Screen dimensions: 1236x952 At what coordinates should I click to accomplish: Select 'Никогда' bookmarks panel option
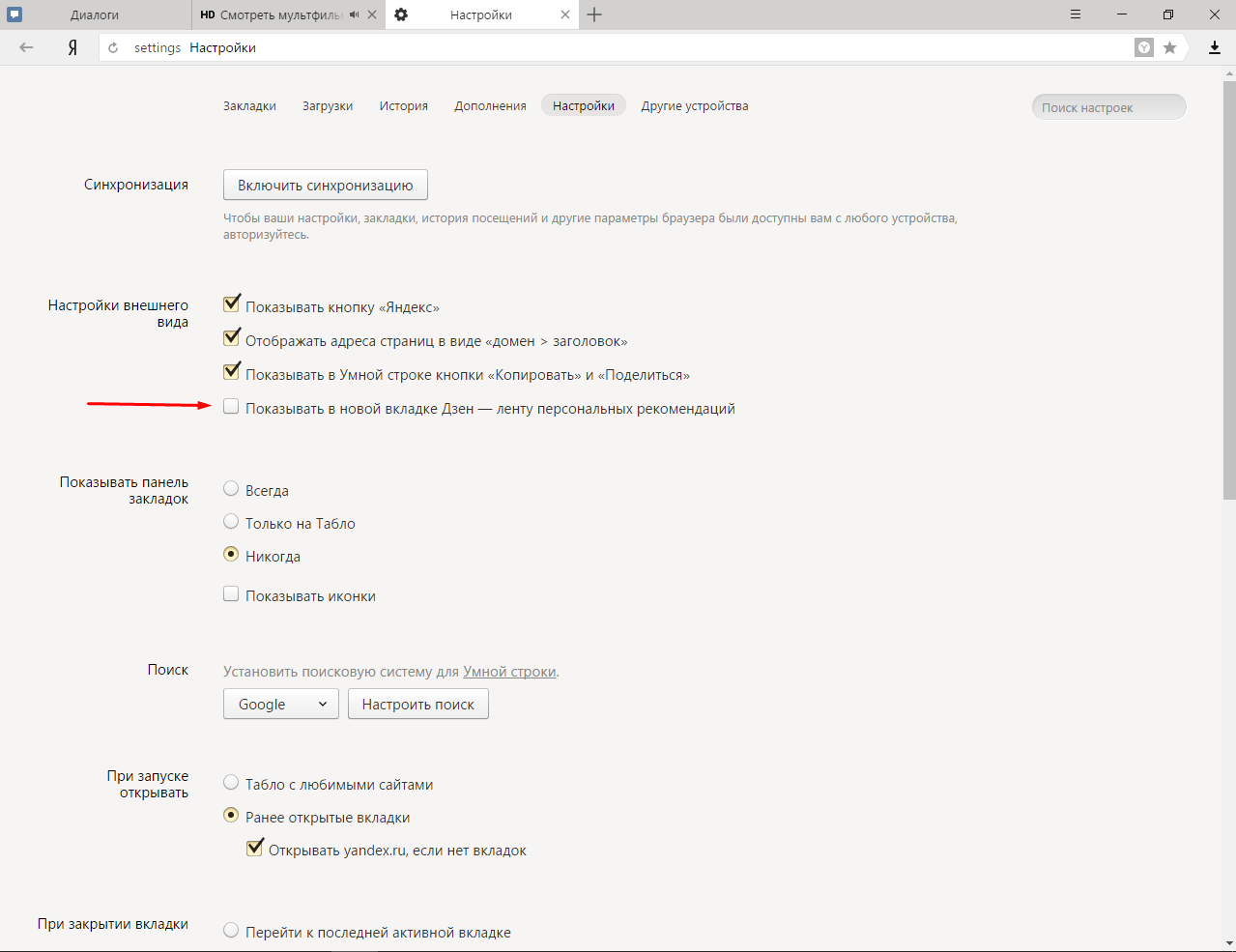click(x=231, y=555)
